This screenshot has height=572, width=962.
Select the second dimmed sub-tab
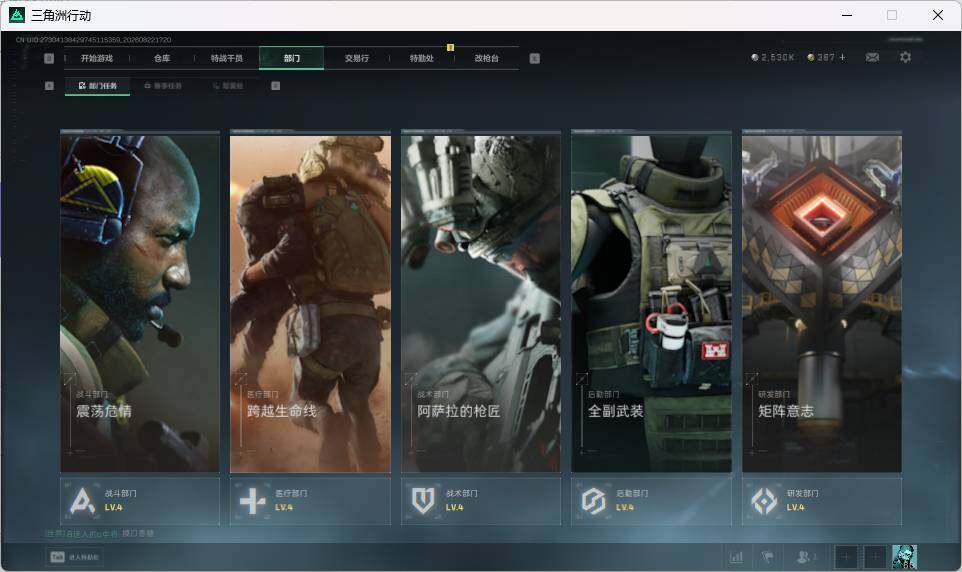coord(163,86)
